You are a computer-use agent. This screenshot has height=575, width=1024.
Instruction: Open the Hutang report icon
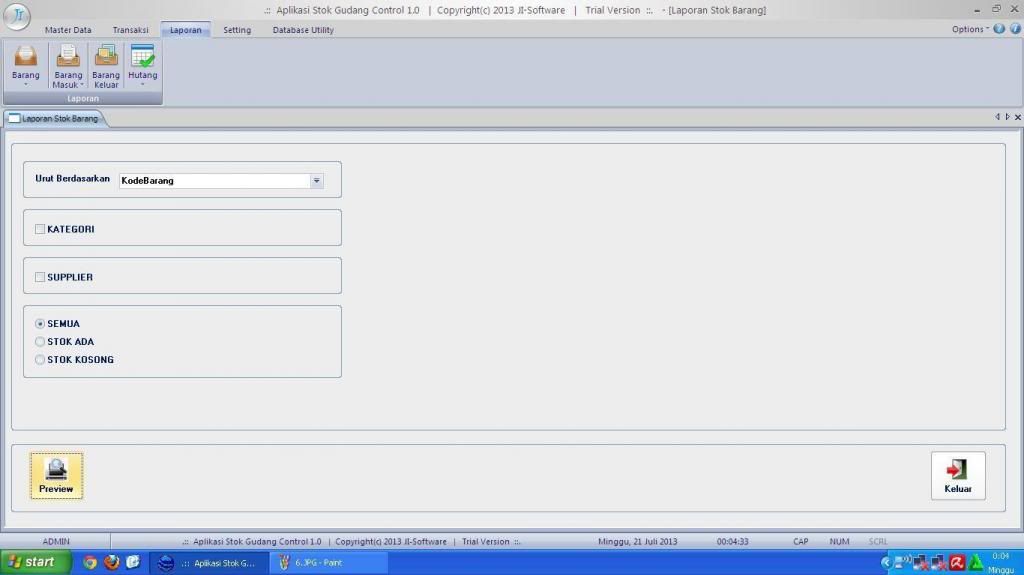(x=142, y=57)
